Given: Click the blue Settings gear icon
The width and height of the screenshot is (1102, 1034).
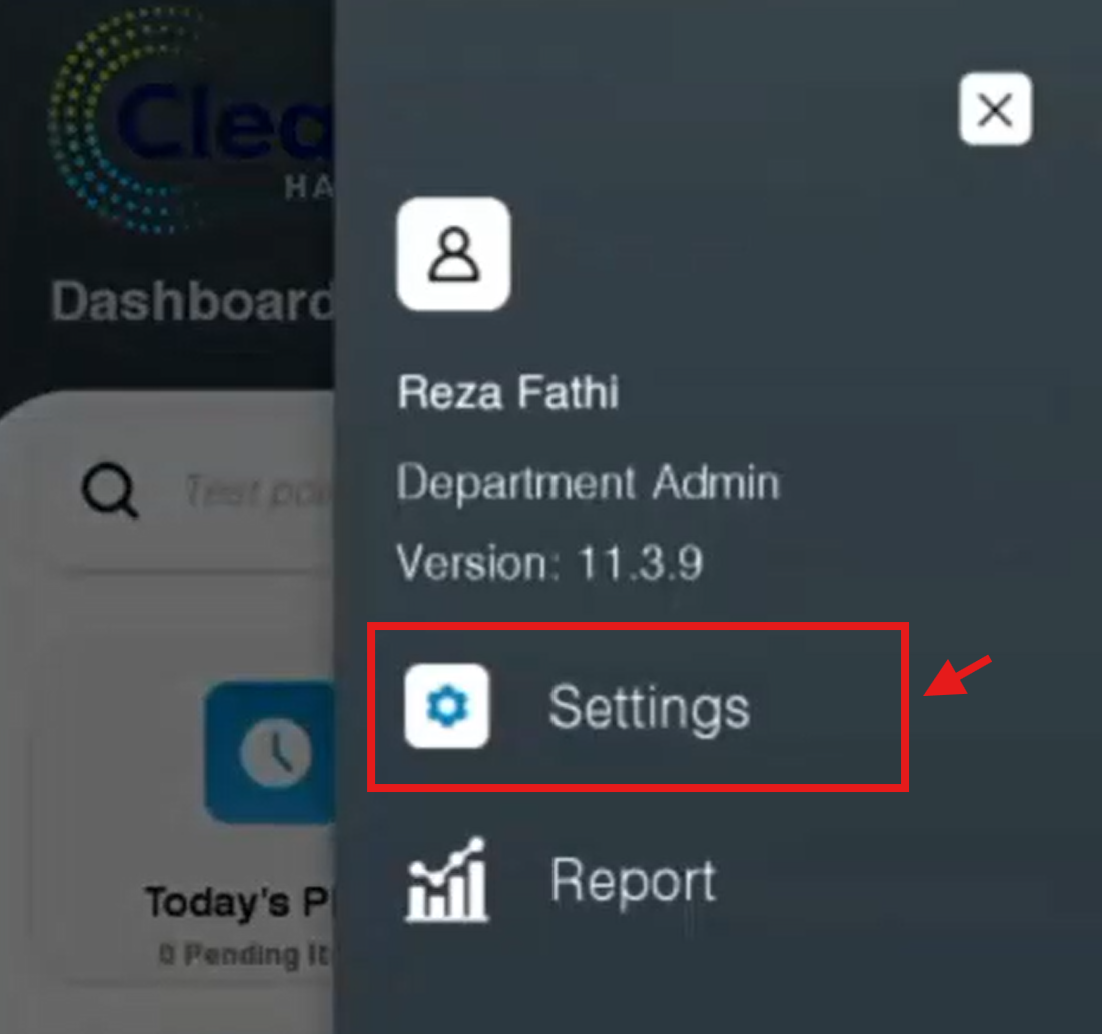Looking at the screenshot, I should tap(446, 706).
